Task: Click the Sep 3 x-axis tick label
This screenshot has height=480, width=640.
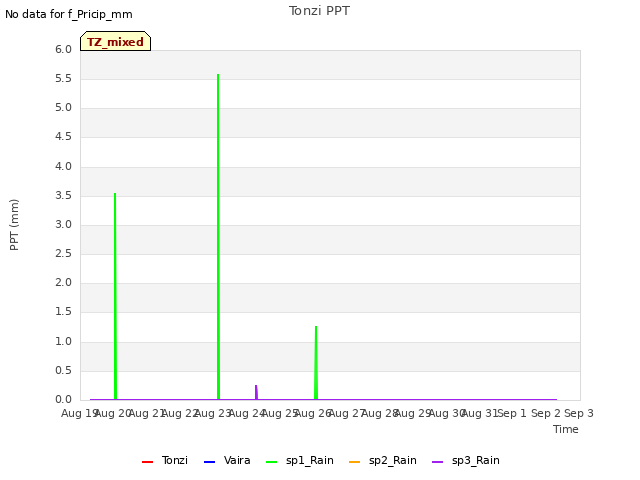Action: pos(579,413)
